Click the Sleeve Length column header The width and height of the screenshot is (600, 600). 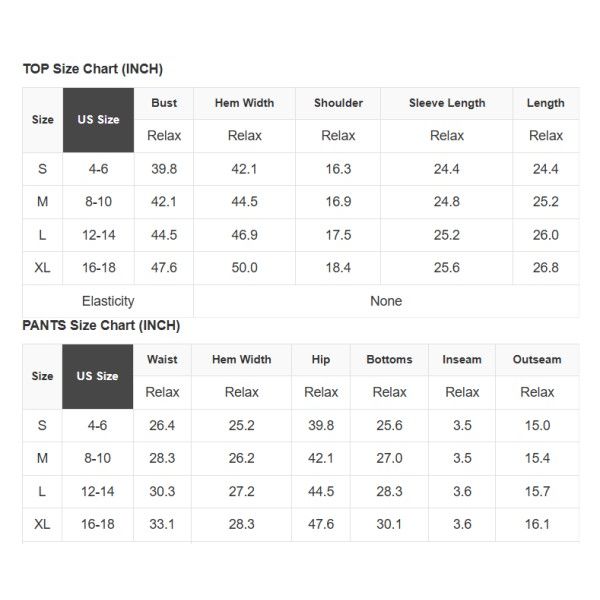447,103
